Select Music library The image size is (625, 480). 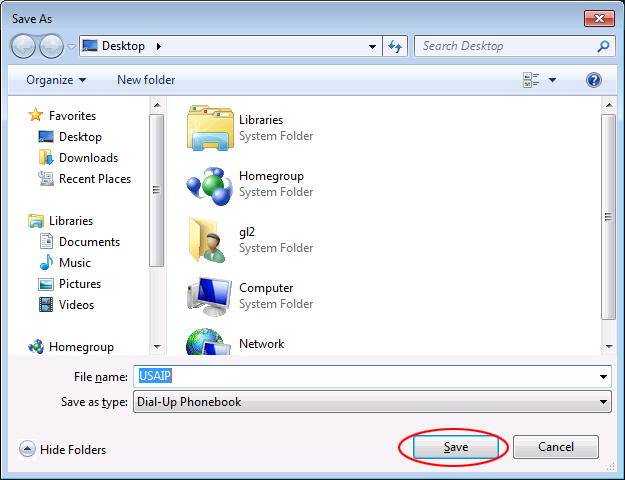75,263
